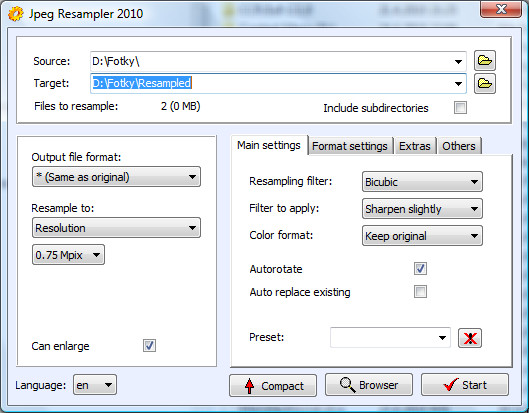Browse for source folder icon

tap(485, 61)
